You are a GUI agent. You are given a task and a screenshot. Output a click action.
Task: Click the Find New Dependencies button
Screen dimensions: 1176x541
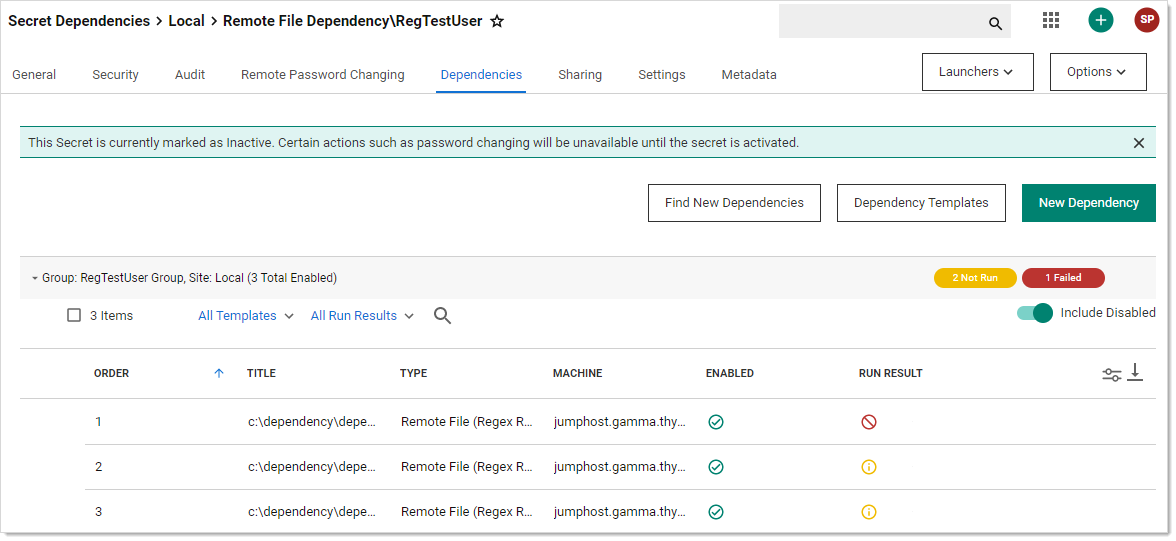click(734, 203)
